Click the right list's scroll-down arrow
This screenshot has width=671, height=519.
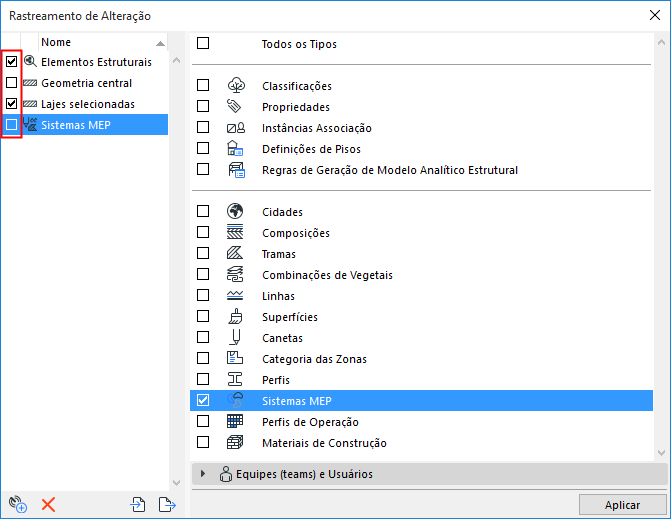coord(661,450)
